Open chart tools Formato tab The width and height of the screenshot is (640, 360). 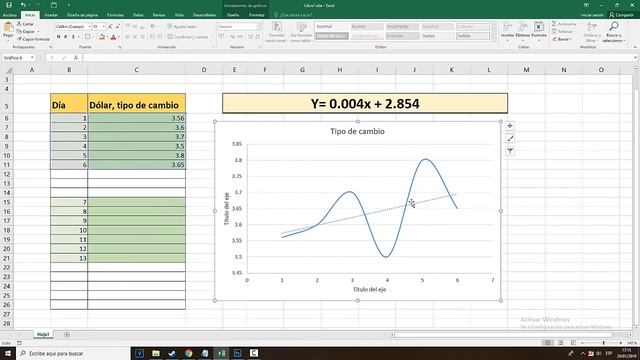point(256,15)
